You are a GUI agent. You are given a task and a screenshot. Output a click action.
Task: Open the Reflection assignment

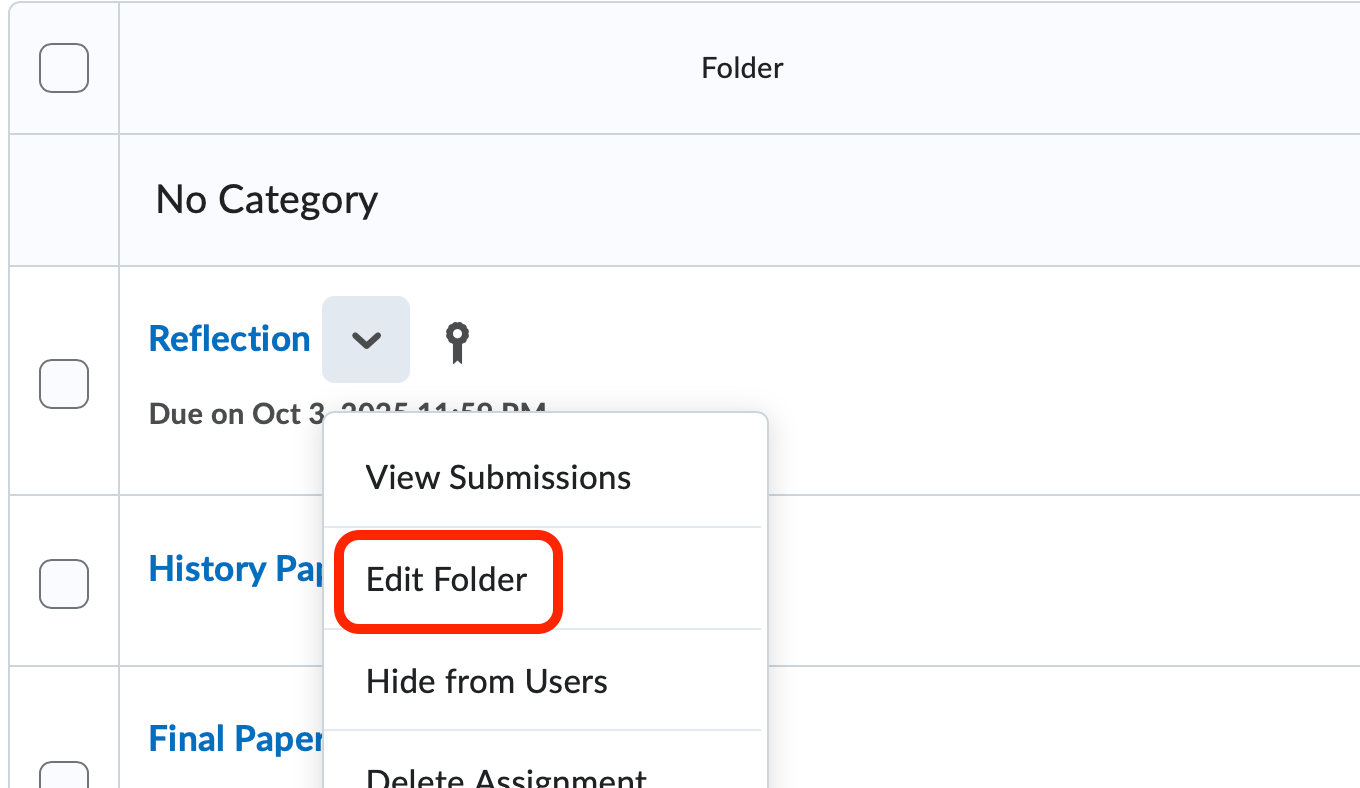(x=229, y=339)
